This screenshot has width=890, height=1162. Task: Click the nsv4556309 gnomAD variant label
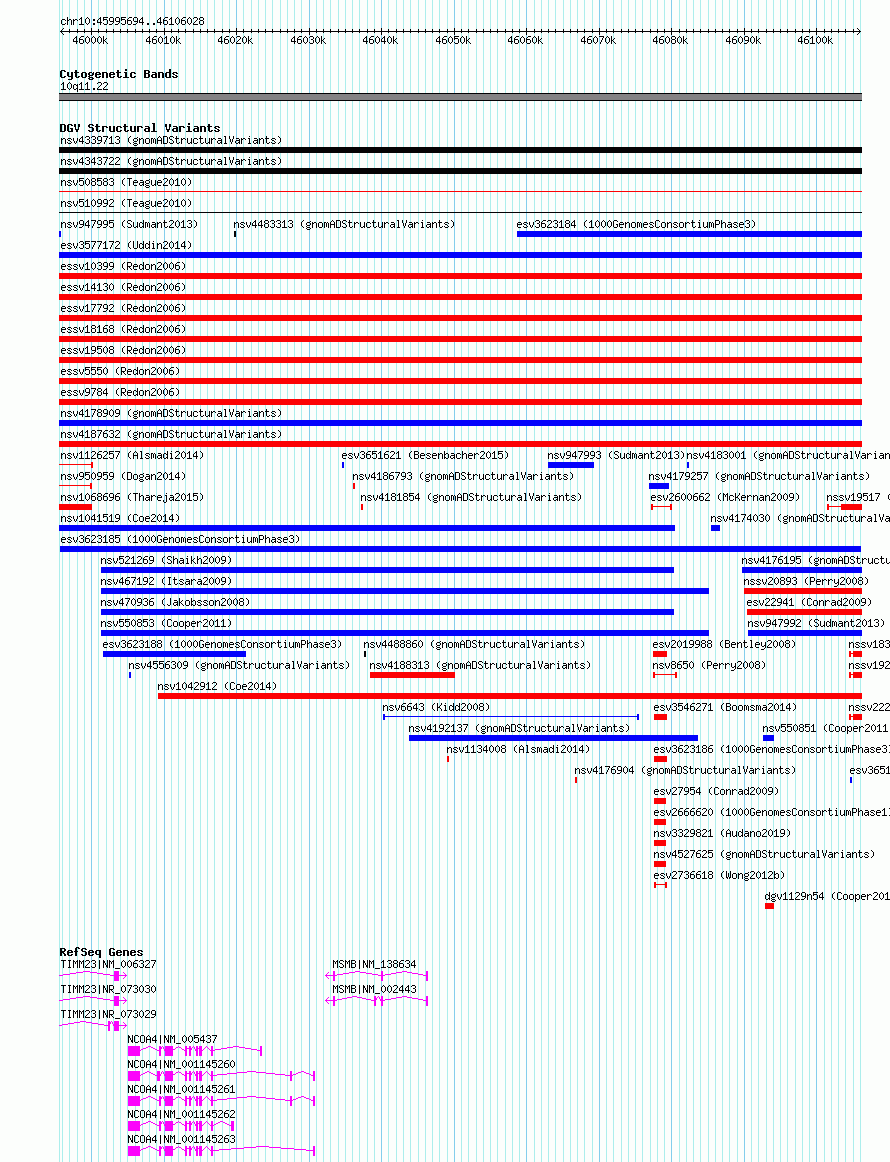[239, 665]
